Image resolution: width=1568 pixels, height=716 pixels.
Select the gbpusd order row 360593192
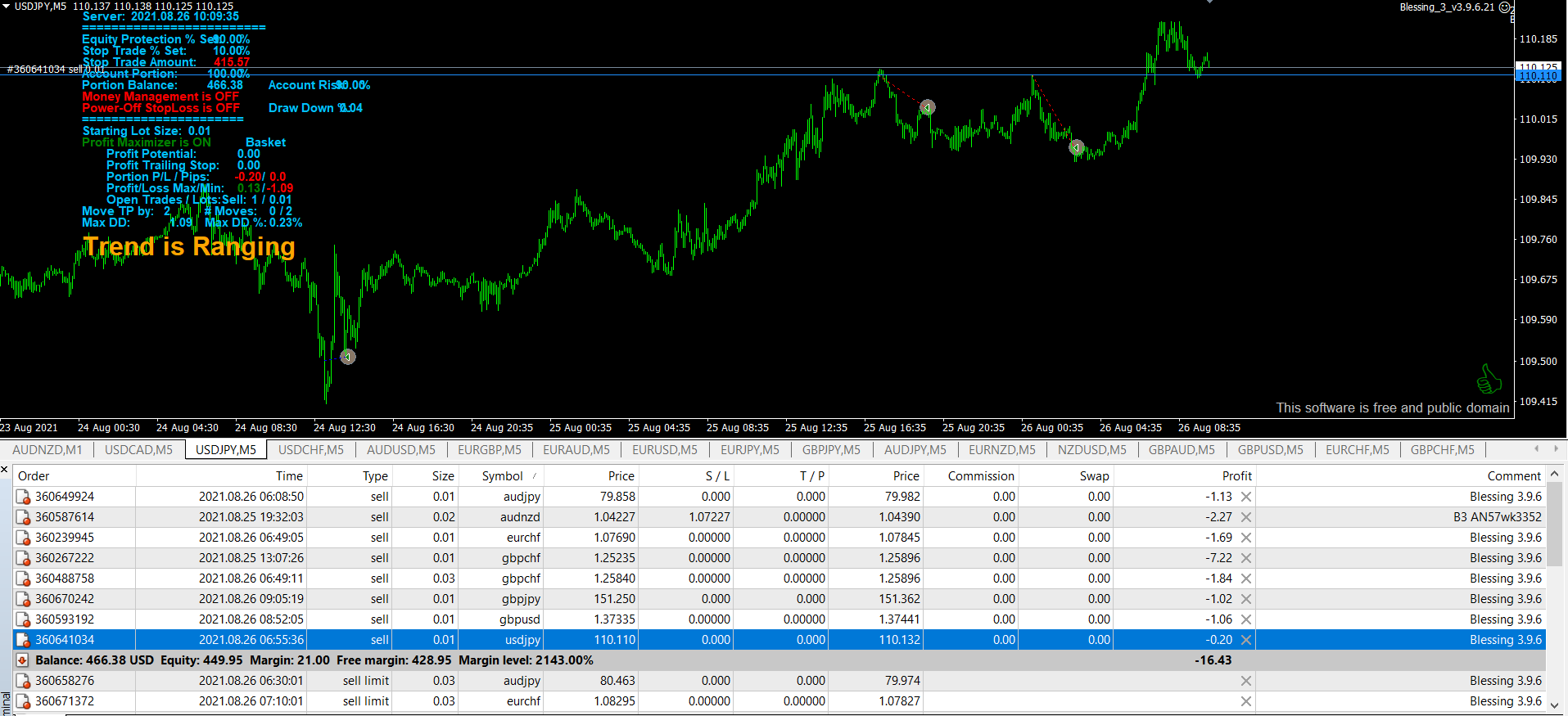(x=573, y=619)
